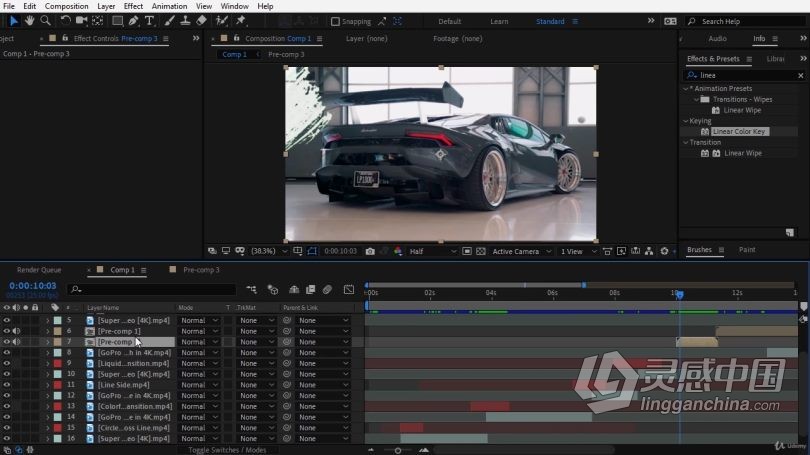The width and height of the screenshot is (810, 455).
Task: Open blending Mode dropdown for layer 5
Action: pos(199,320)
